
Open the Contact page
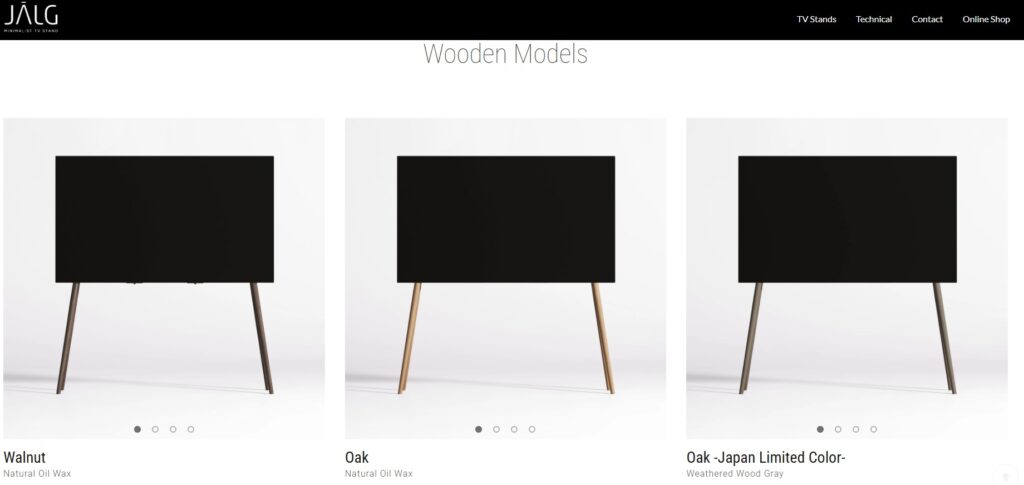[927, 20]
